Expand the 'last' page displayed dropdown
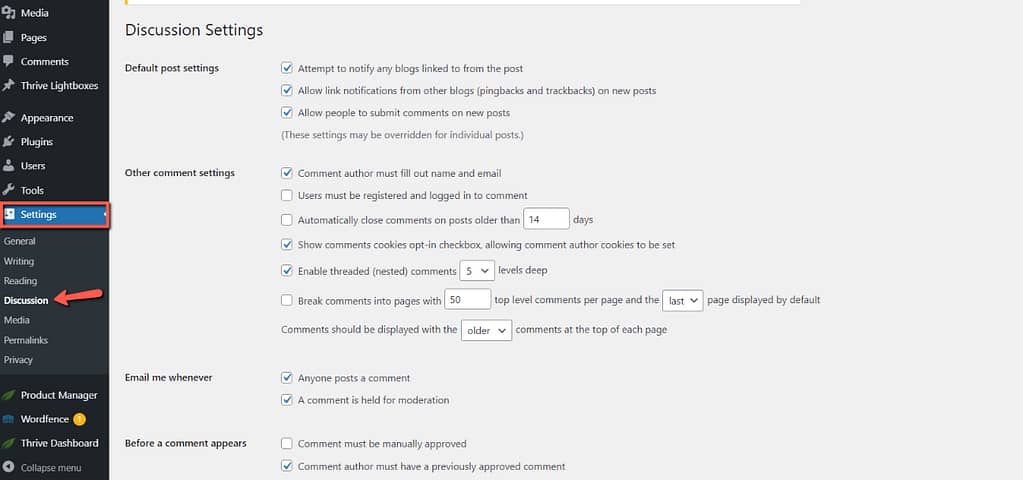Screen dimensions: 1023x480 coord(682,301)
